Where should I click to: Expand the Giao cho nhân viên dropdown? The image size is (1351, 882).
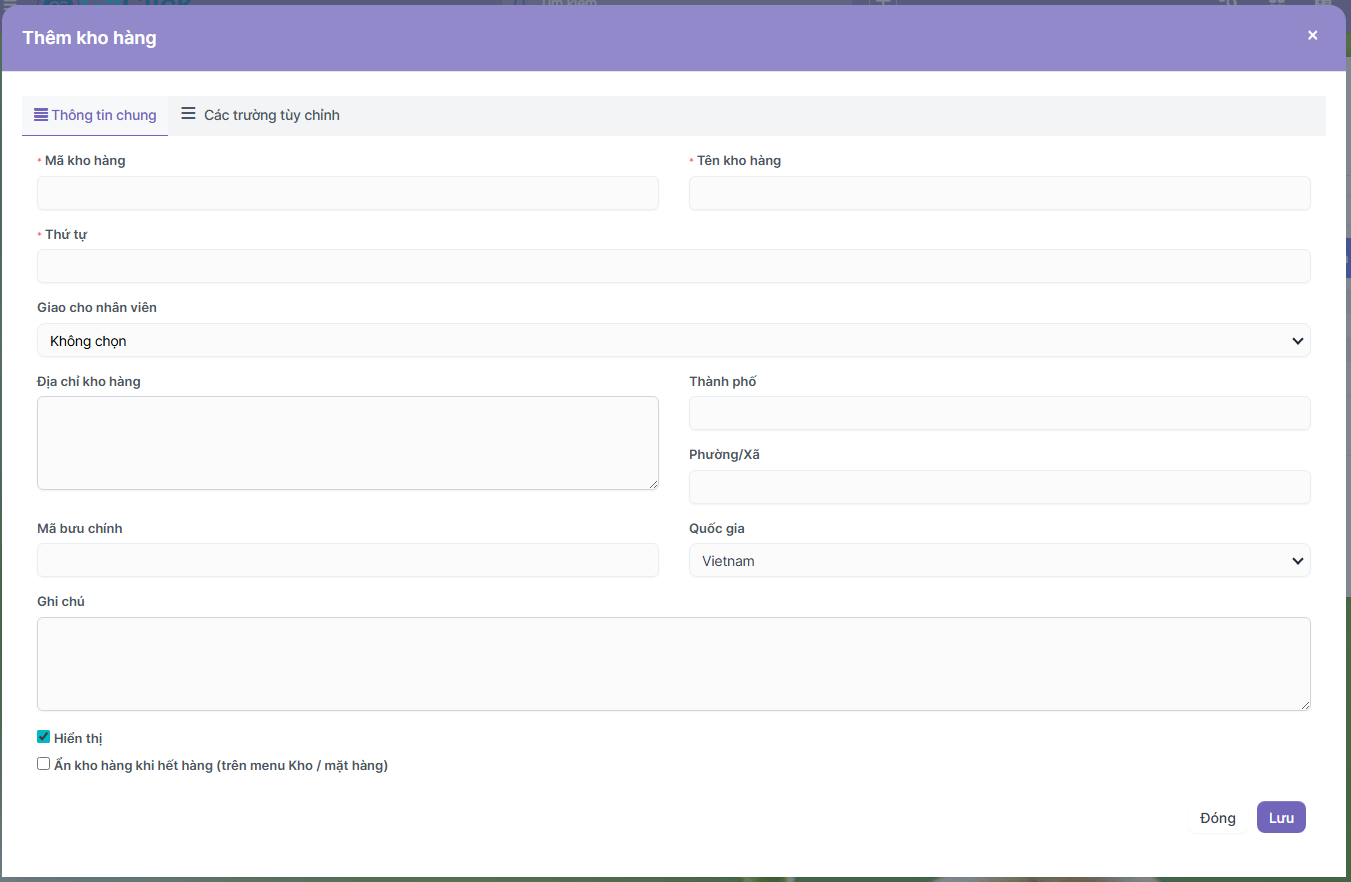click(673, 341)
